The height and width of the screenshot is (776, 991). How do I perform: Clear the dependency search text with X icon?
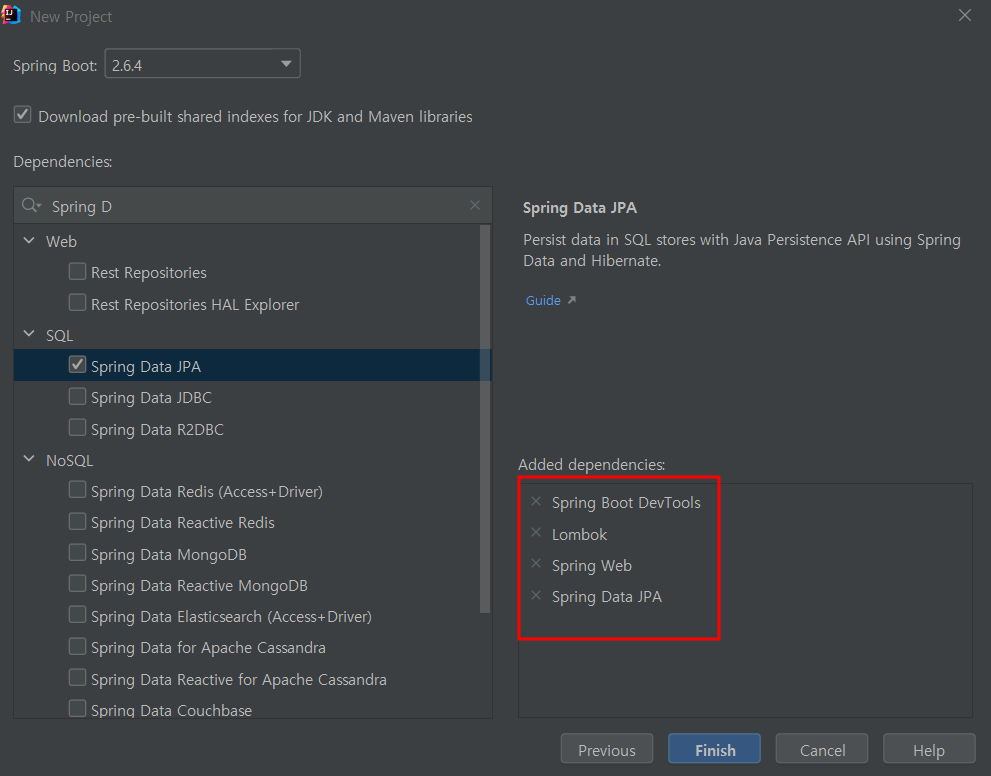pos(475,205)
